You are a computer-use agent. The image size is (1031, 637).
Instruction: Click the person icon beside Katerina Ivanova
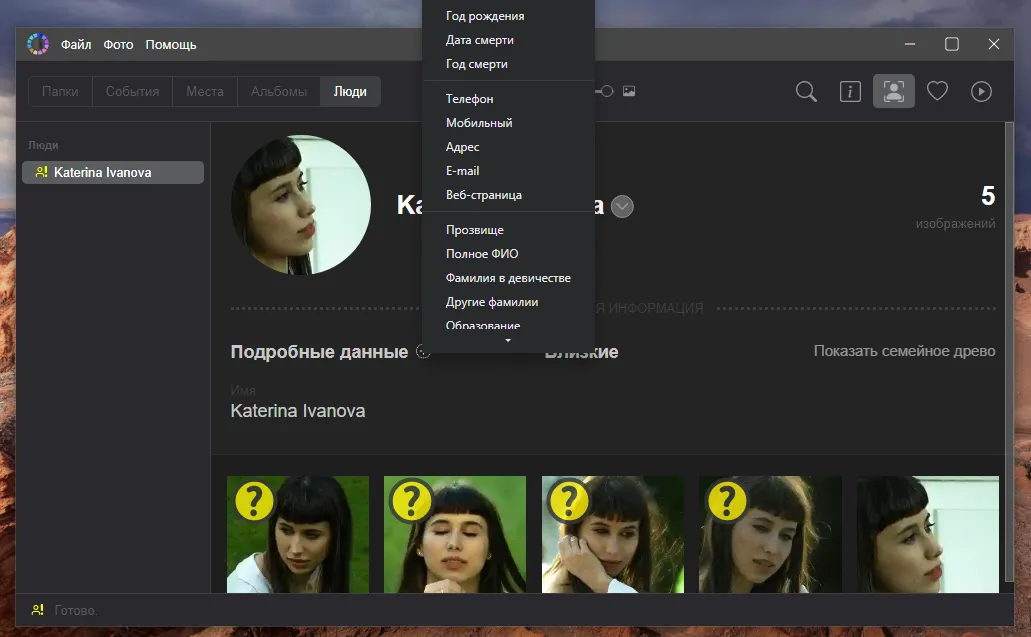pyautogui.click(x=40, y=172)
